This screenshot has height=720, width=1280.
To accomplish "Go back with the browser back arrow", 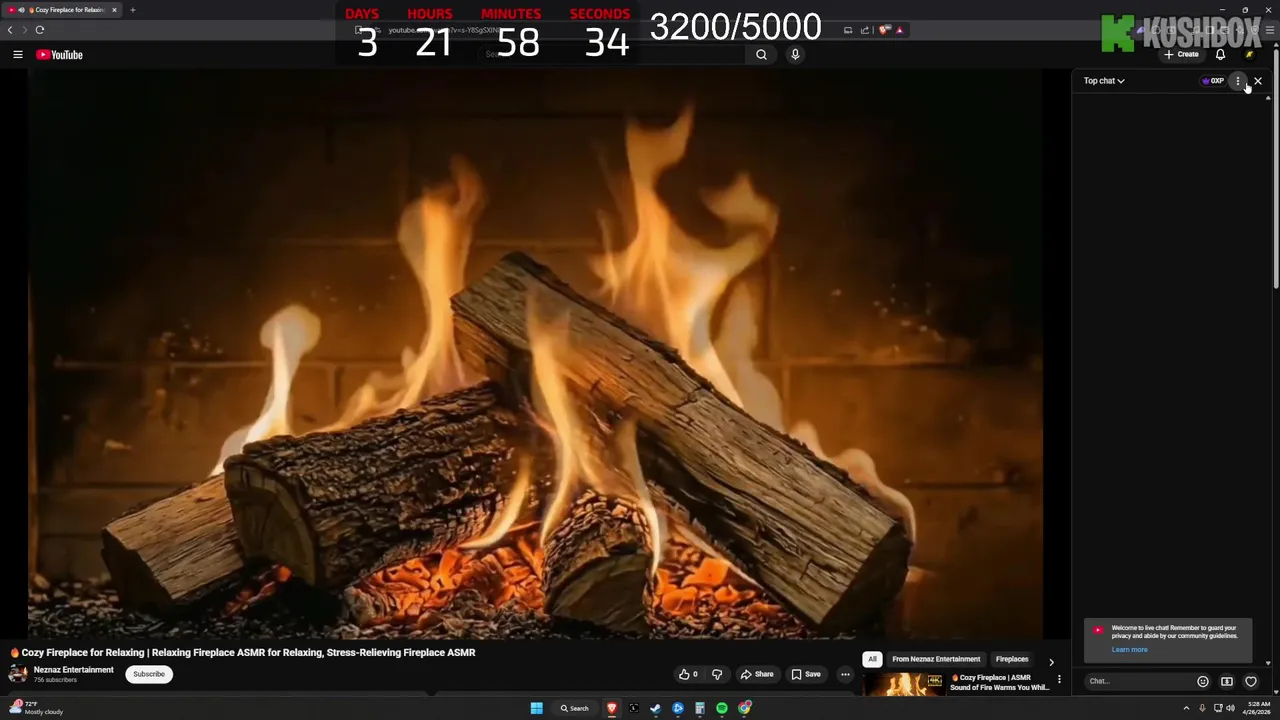I will pyautogui.click(x=10, y=30).
